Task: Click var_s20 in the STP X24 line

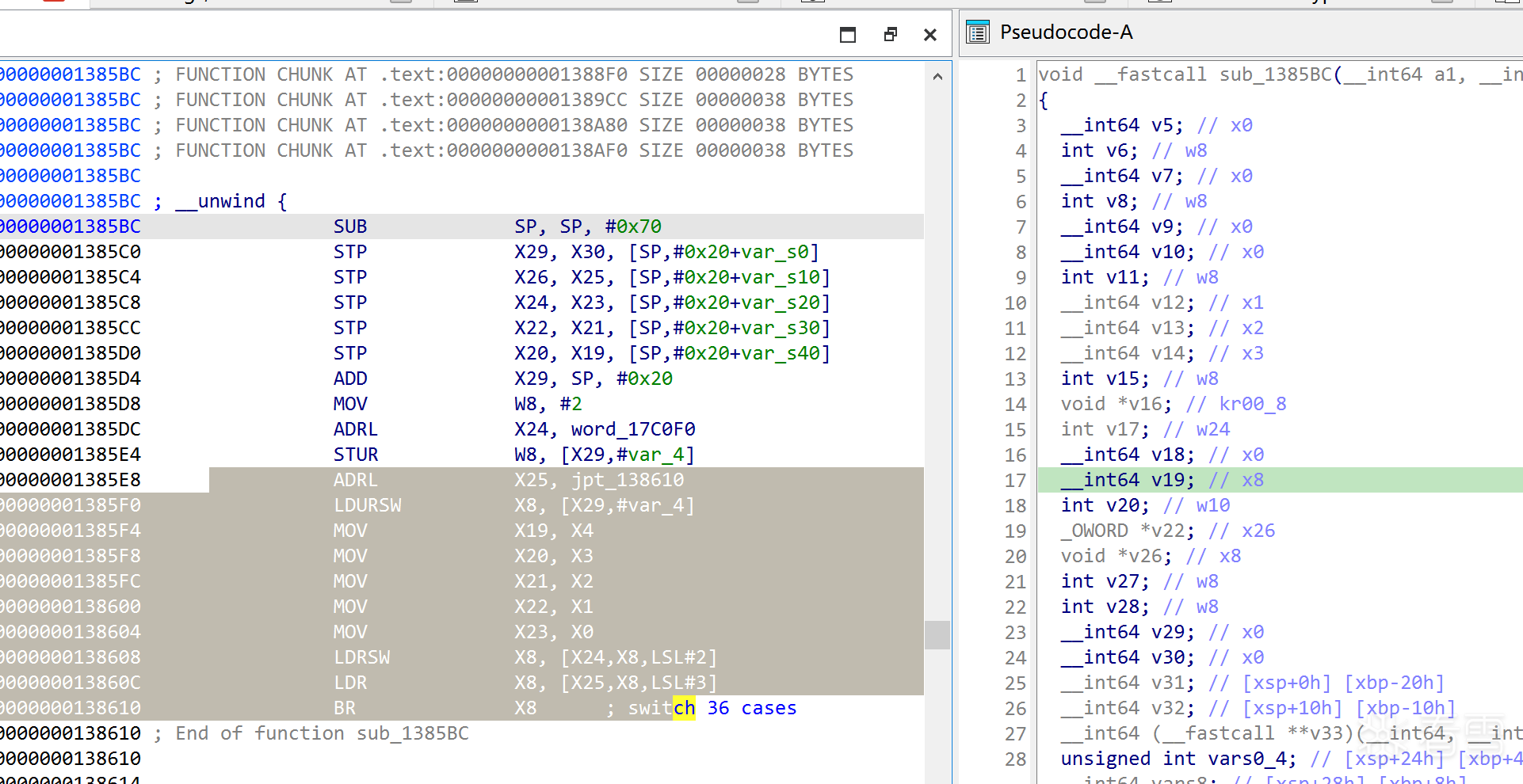Action: pyautogui.click(x=781, y=303)
